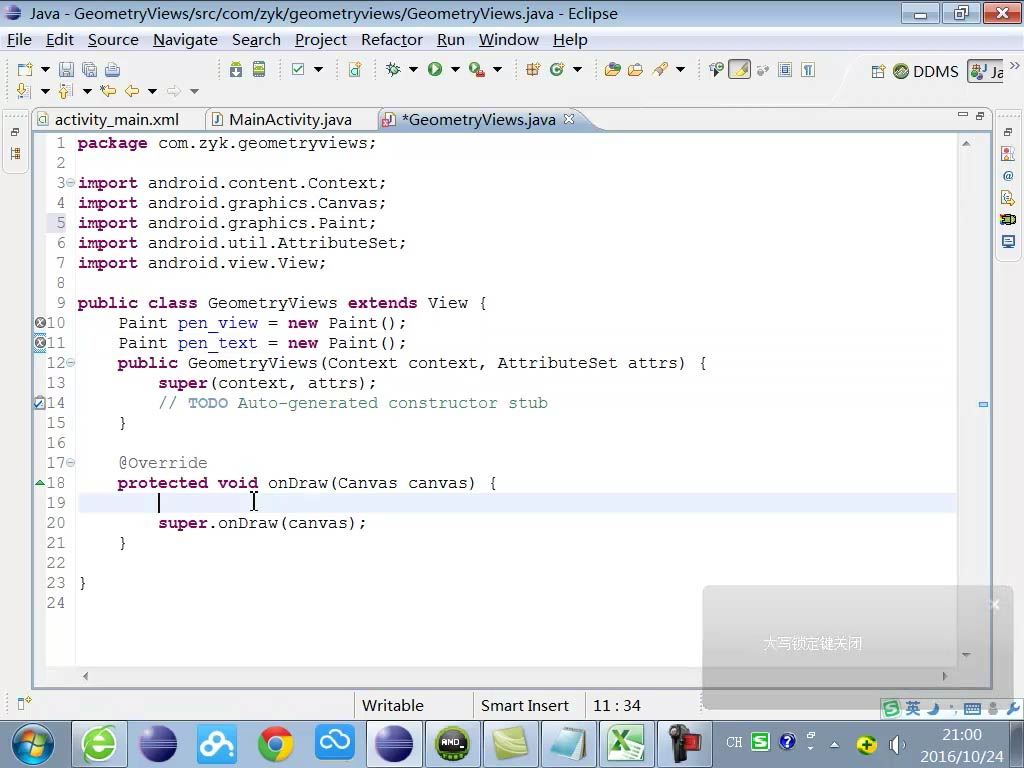Toggle Mark Occurrences highlighter button
The image size is (1024, 768).
pos(739,69)
